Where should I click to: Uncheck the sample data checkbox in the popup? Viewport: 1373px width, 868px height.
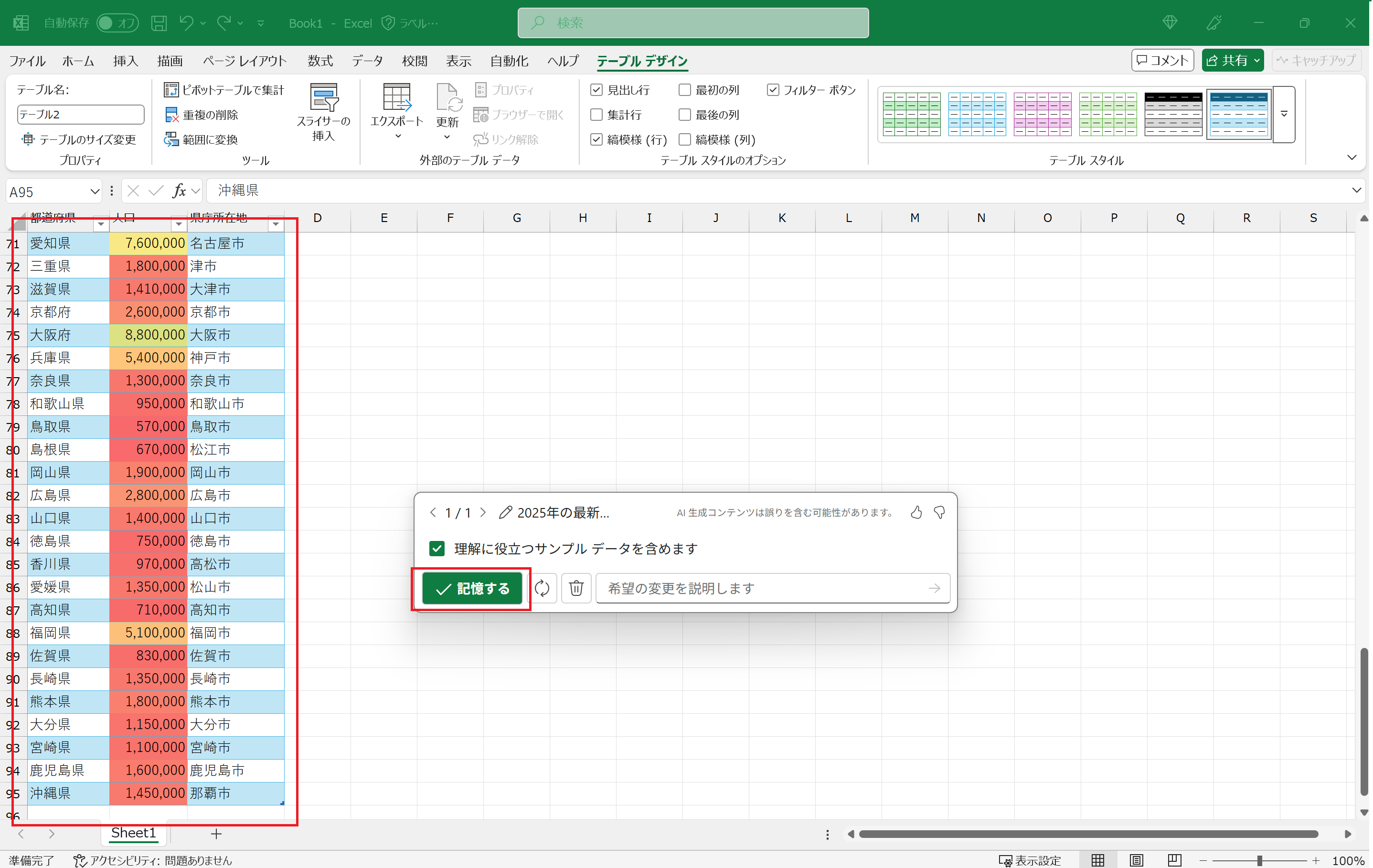[437, 548]
